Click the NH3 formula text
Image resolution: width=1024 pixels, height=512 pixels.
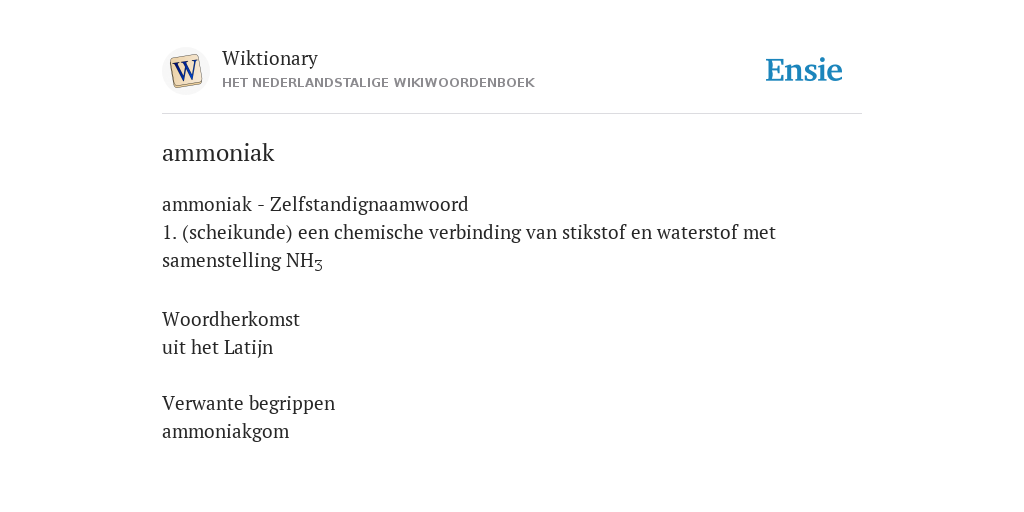(304, 261)
